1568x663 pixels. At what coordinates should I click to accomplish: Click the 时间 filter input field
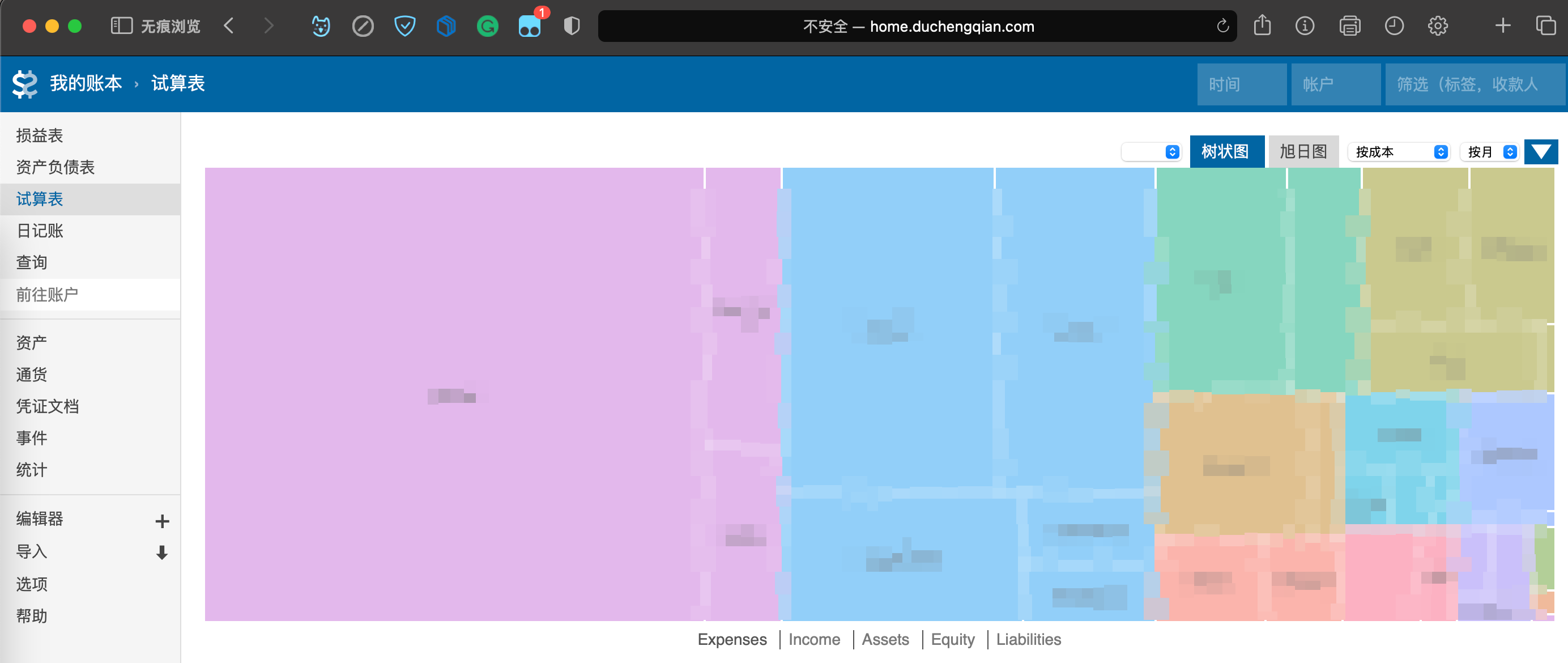(x=1241, y=84)
